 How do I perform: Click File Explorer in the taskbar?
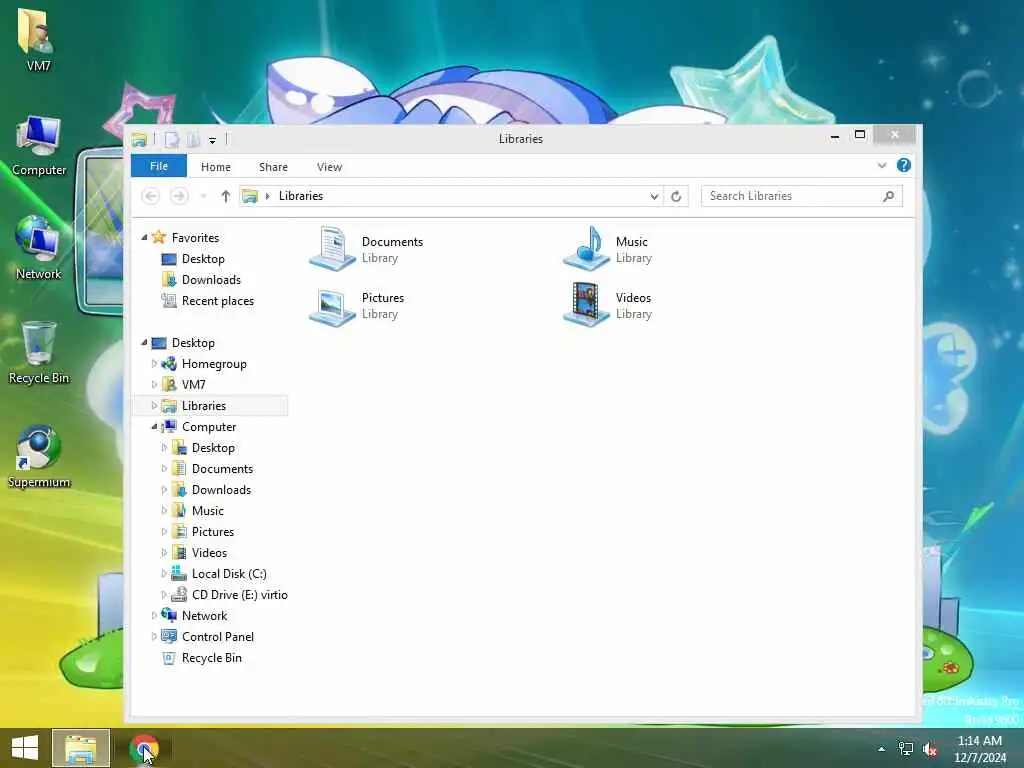coord(81,748)
